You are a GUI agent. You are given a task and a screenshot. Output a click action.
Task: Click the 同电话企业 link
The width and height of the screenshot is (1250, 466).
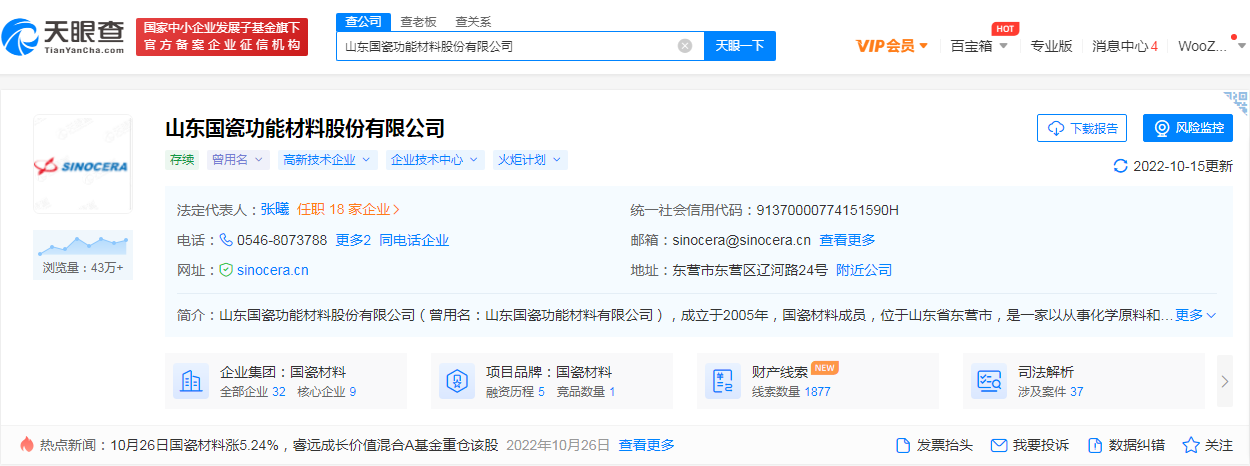click(x=414, y=240)
